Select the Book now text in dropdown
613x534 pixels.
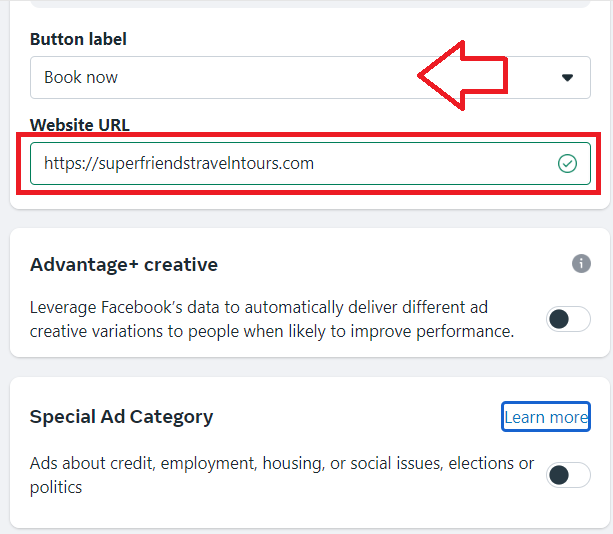[81, 77]
